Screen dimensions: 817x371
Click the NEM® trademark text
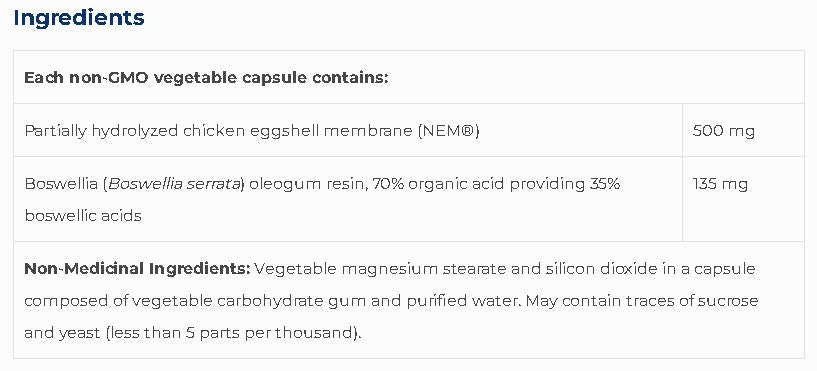(x=449, y=131)
